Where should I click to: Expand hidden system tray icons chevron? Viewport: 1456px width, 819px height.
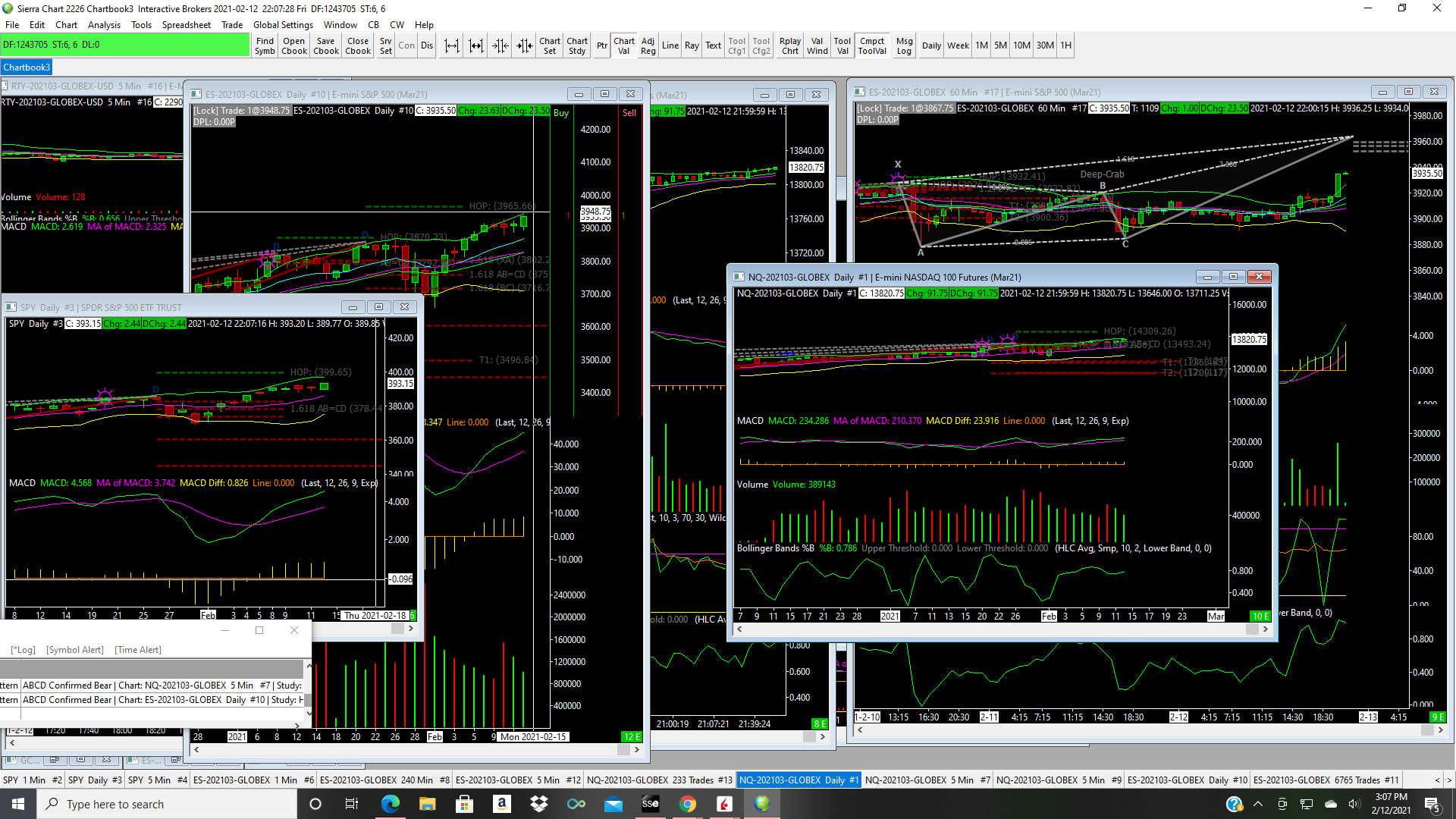1257,804
